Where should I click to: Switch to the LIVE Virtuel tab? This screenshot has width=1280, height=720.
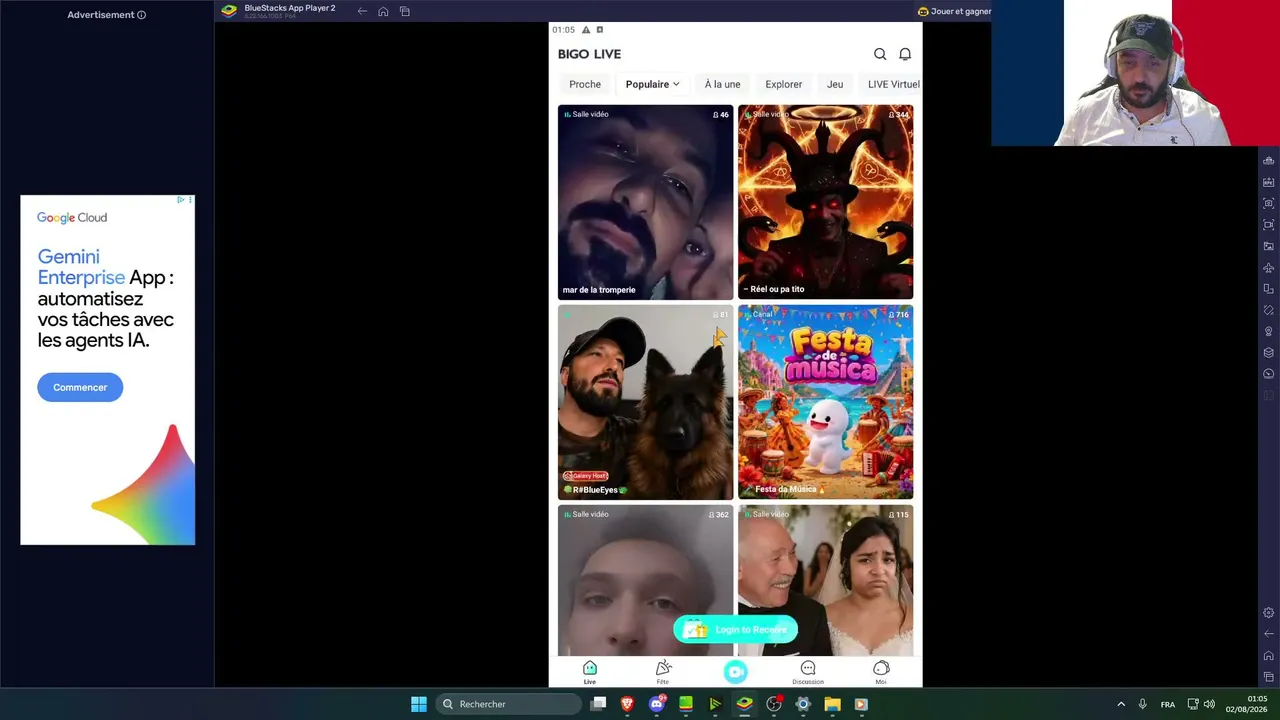894,84
